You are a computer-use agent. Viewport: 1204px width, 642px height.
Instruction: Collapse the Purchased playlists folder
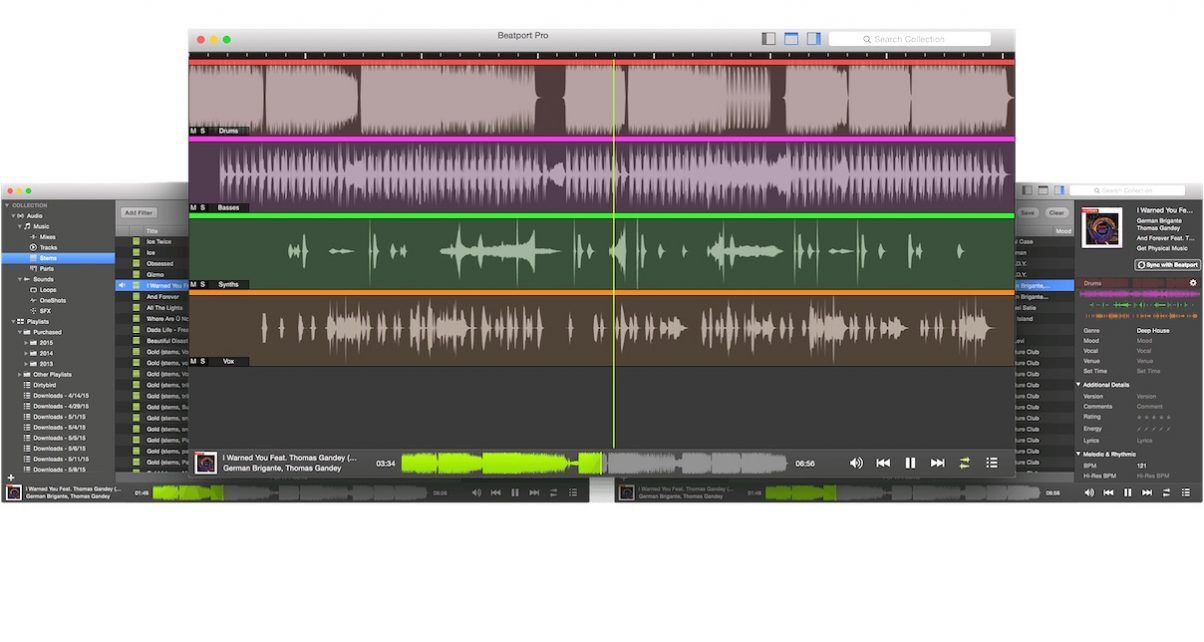point(20,332)
